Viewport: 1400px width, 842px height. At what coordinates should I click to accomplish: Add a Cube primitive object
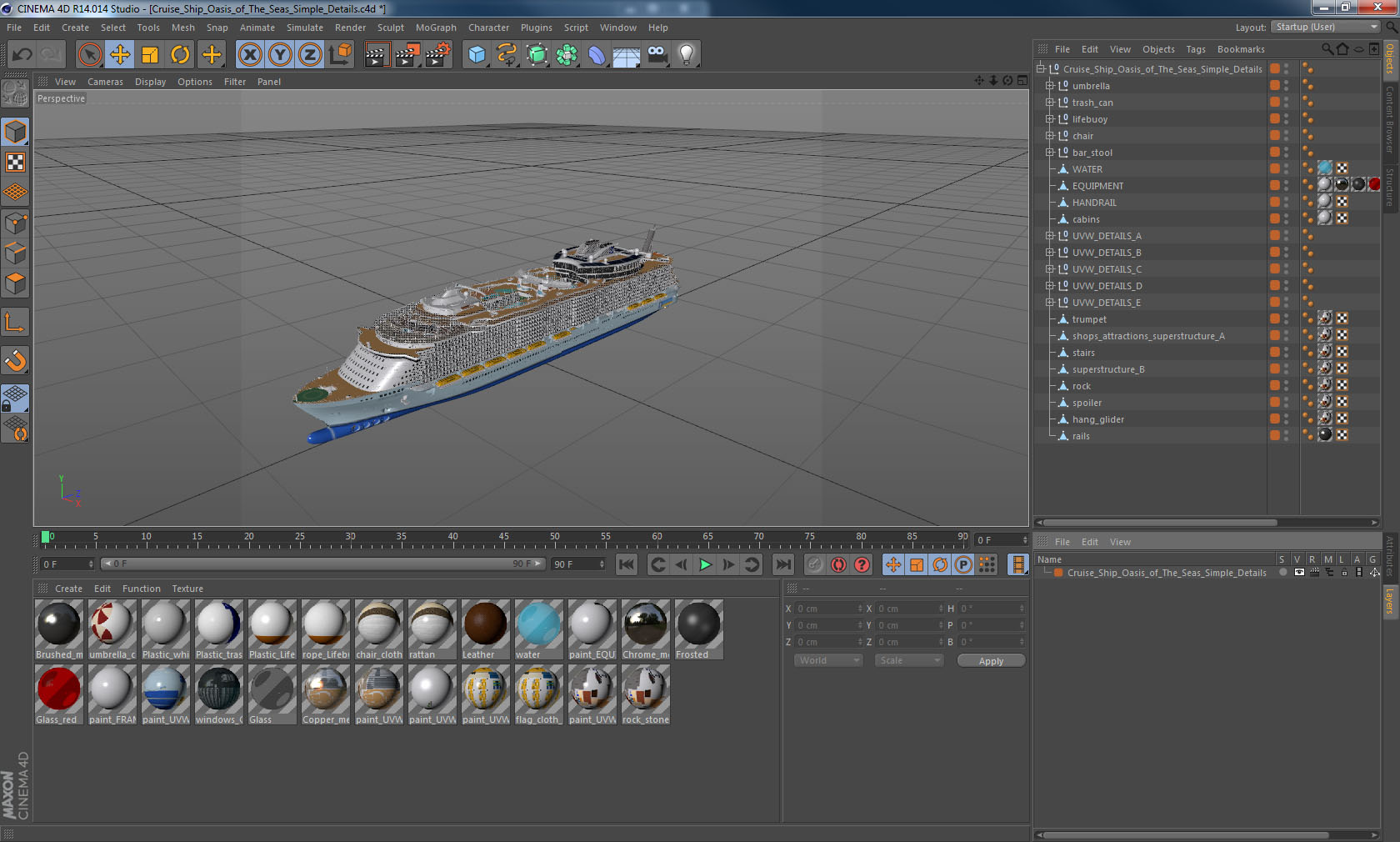click(477, 55)
